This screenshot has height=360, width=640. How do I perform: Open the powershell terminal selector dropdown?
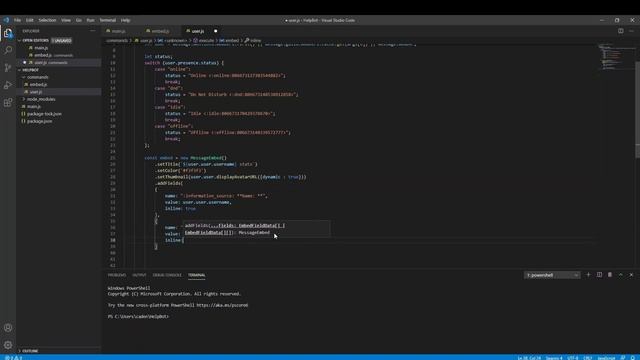tap(552, 275)
